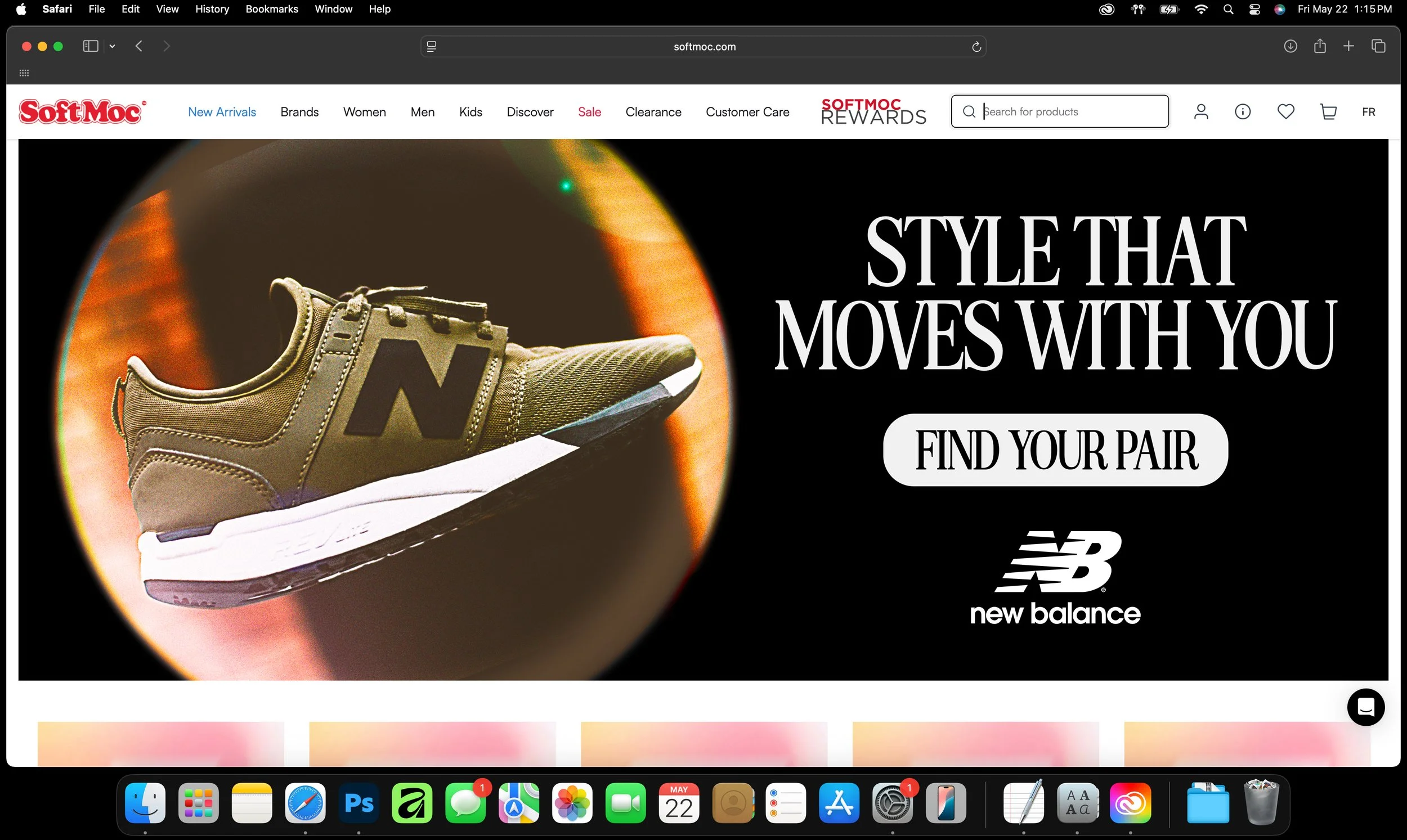Open Finder from the Dock
Viewport: 1407px width, 840px height.
point(146,803)
